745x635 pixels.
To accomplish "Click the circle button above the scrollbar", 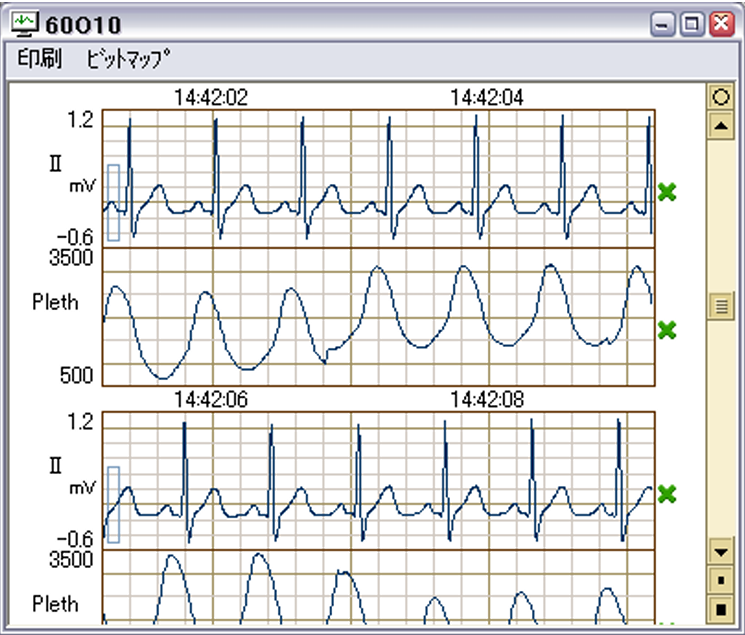I will (719, 98).
